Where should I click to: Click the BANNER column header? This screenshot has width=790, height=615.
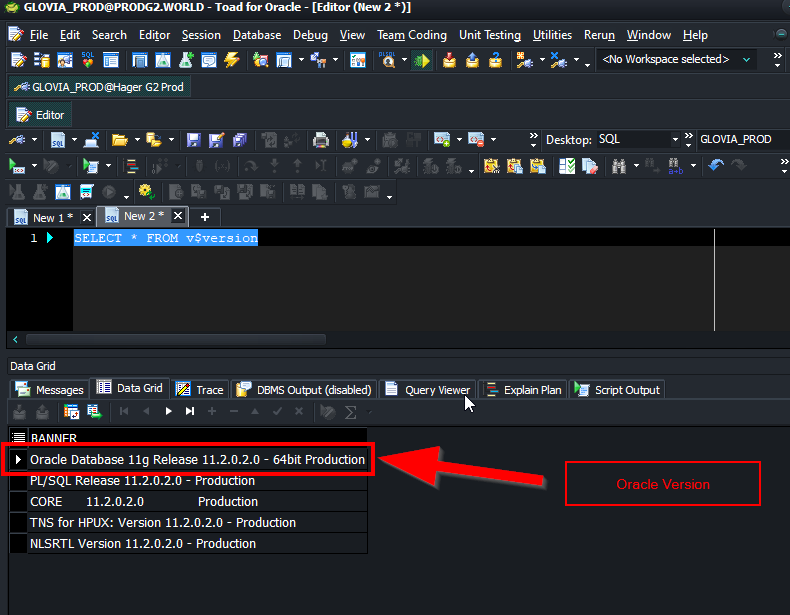196,437
